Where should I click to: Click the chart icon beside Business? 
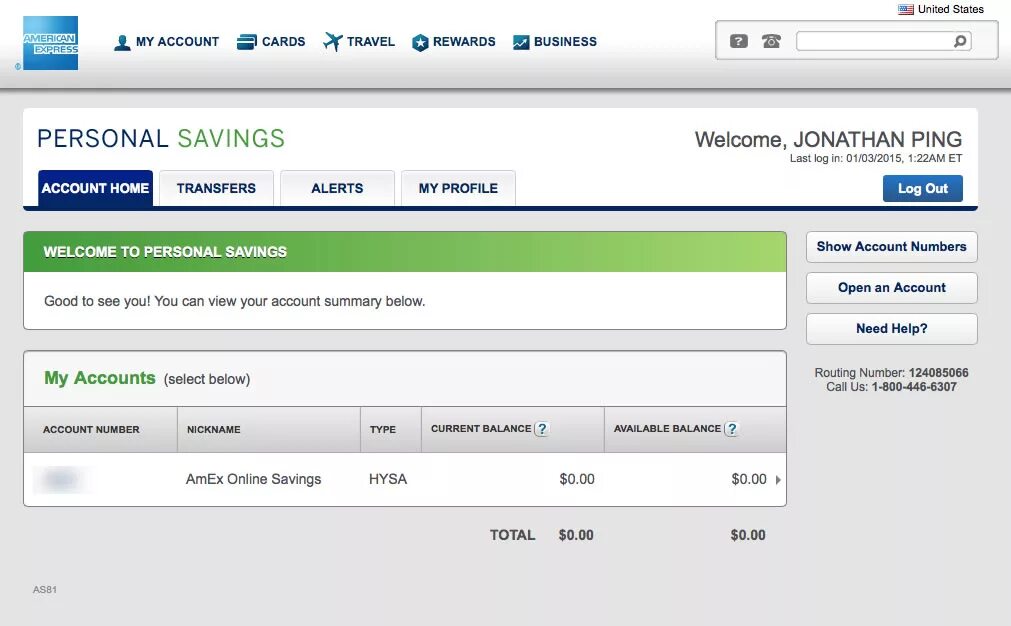coord(521,43)
